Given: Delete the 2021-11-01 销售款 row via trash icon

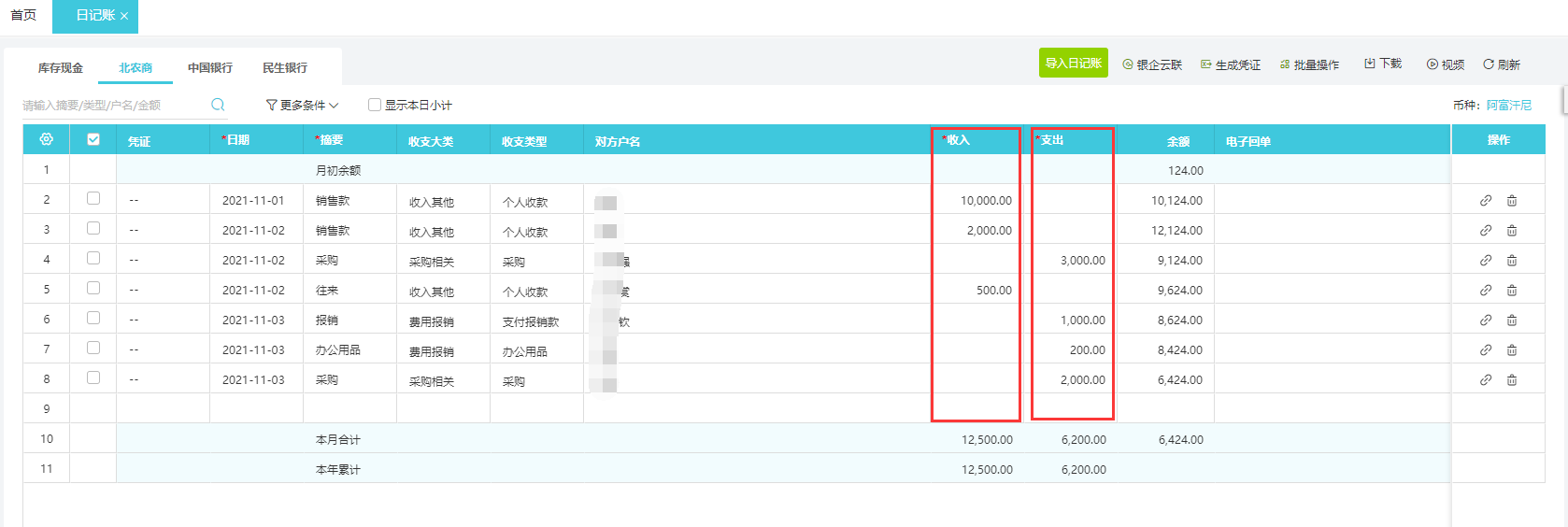Looking at the screenshot, I should coord(1512,201).
